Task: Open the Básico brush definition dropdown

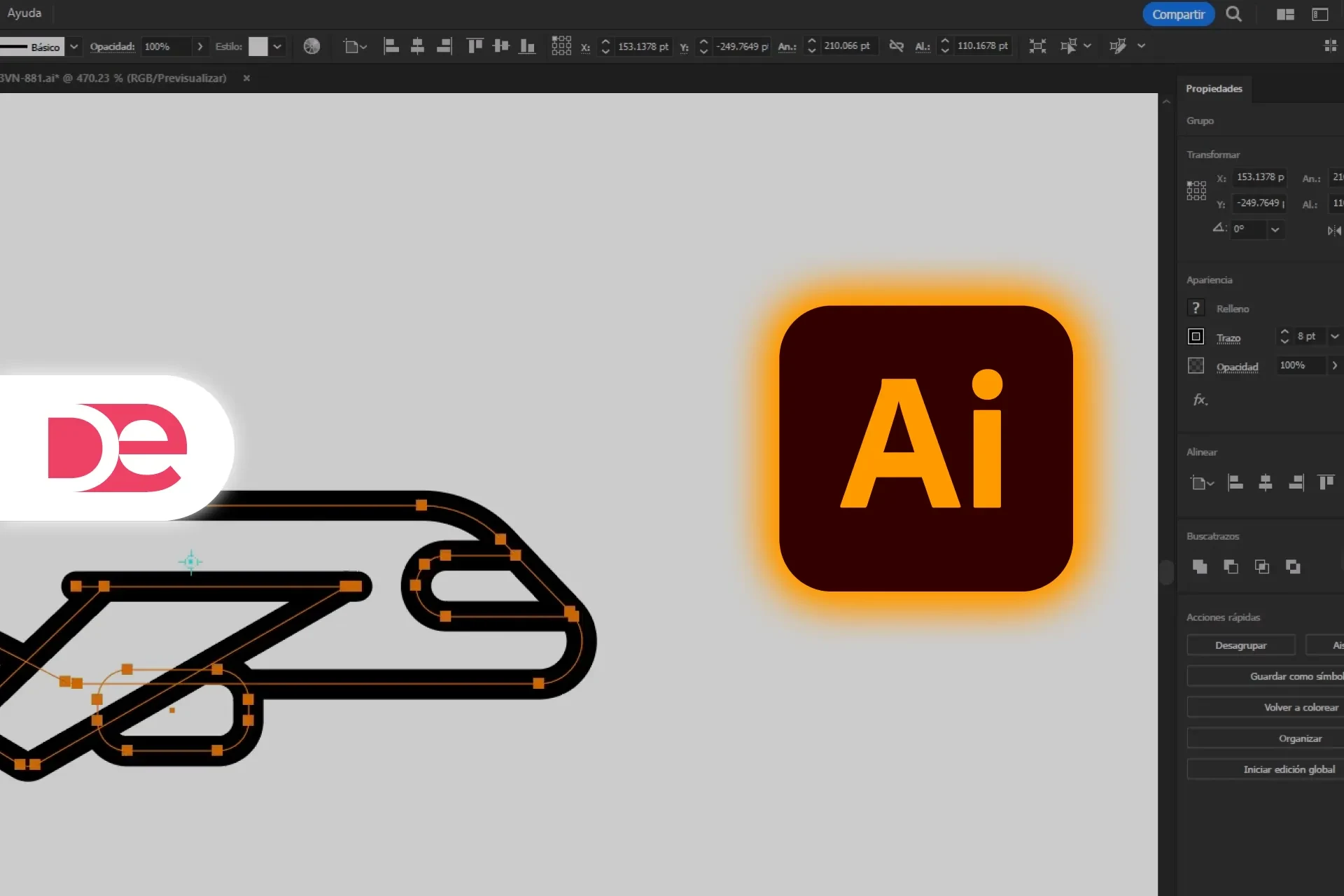Action: pyautogui.click(x=73, y=46)
